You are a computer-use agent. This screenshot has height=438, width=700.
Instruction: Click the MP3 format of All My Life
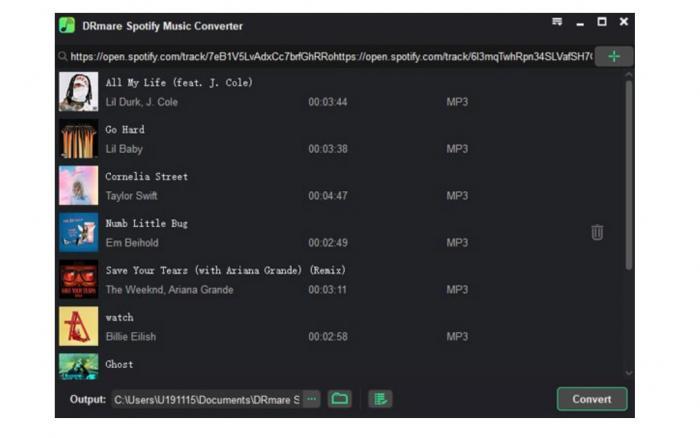coord(457,102)
